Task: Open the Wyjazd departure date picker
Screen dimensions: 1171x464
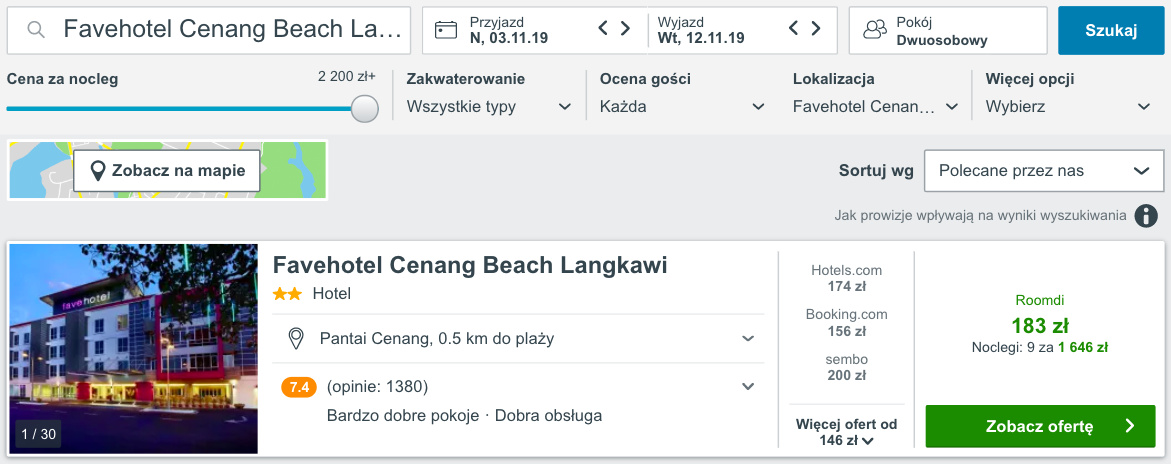Action: pyautogui.click(x=701, y=30)
